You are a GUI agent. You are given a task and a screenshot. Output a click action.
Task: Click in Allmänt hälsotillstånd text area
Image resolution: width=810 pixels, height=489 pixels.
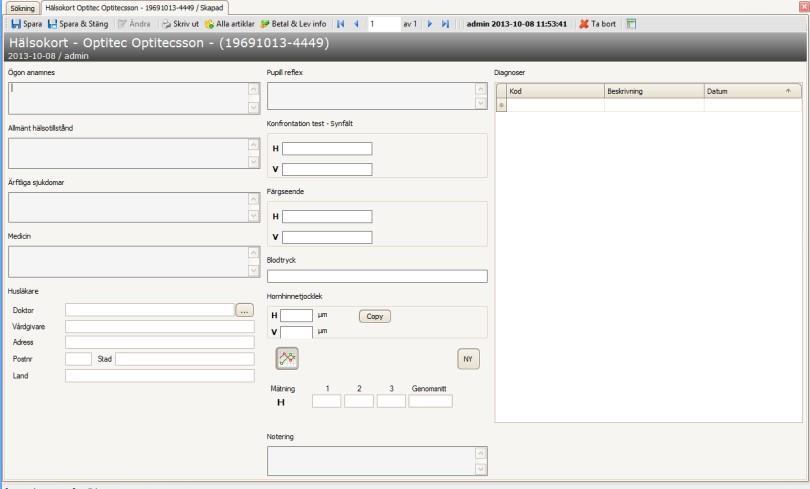pyautogui.click(x=129, y=153)
